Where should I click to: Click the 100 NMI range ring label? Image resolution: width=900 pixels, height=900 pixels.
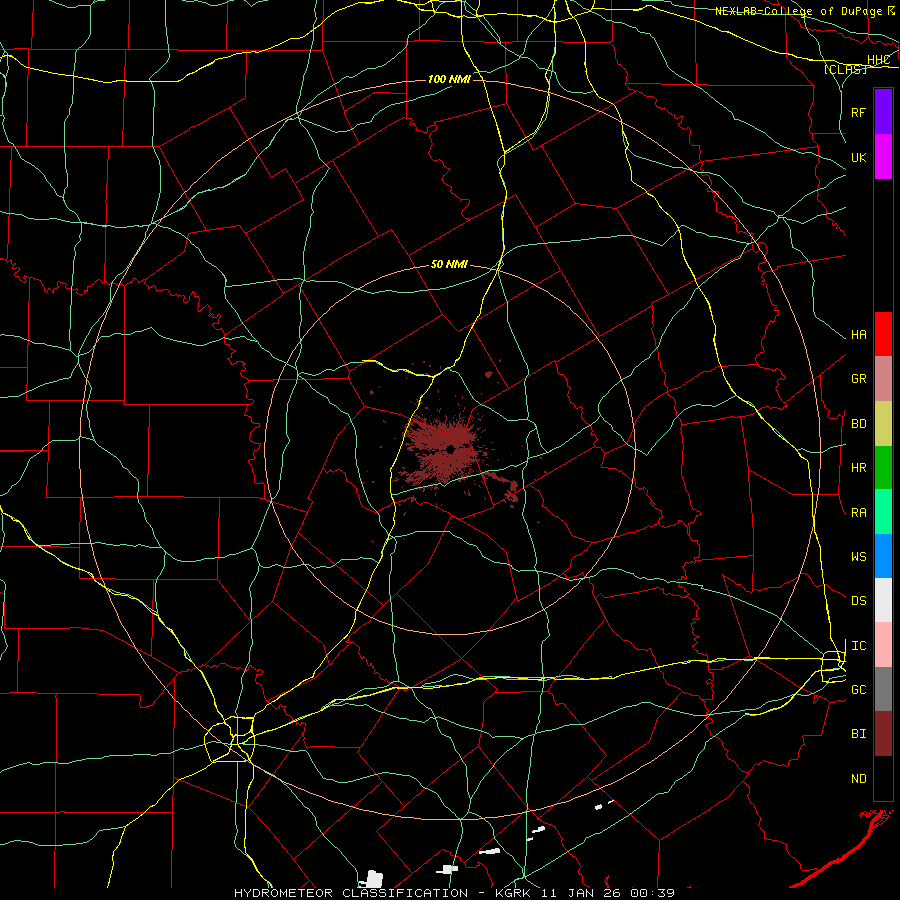click(x=449, y=79)
